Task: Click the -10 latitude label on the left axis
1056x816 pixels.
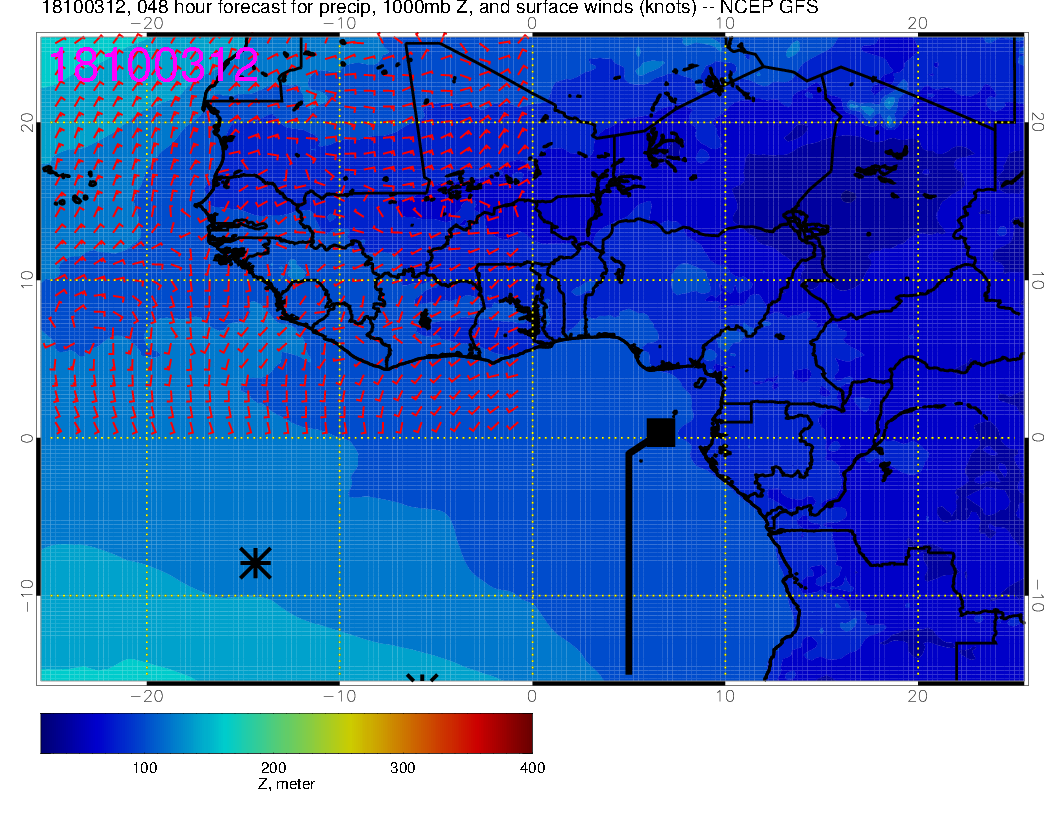Action: 28,596
